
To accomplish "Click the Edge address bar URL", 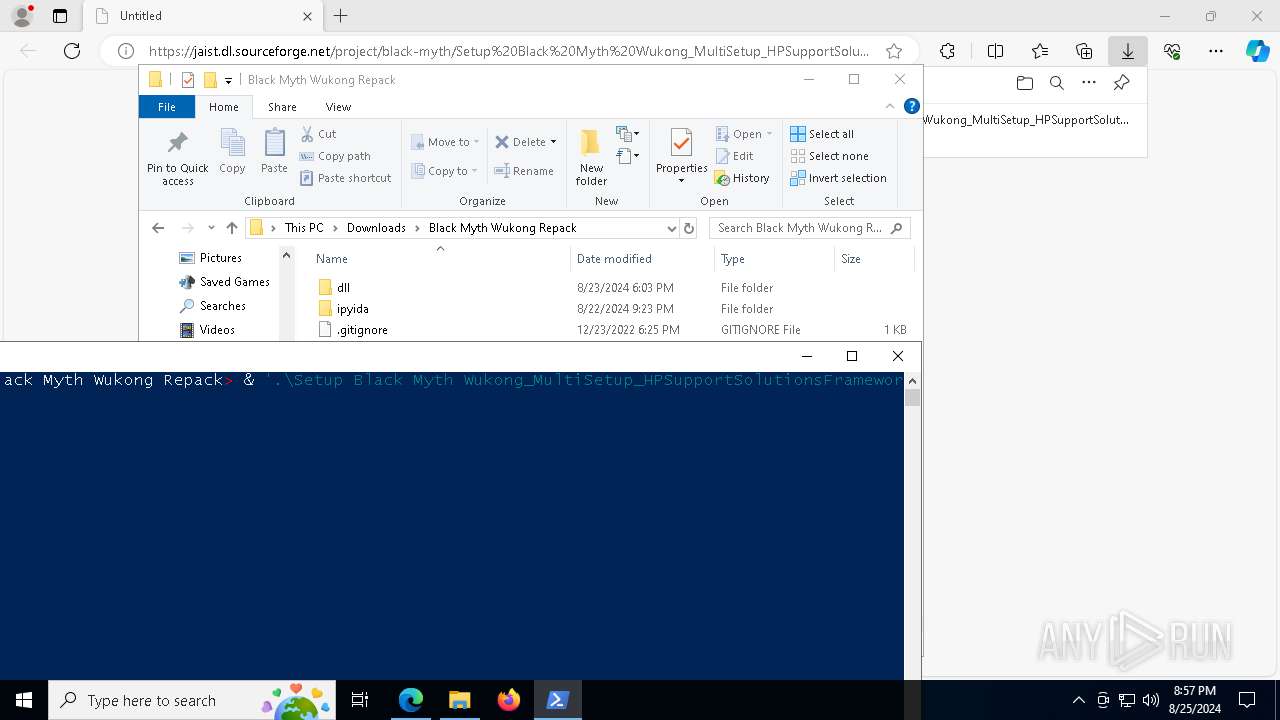I will click(509, 51).
